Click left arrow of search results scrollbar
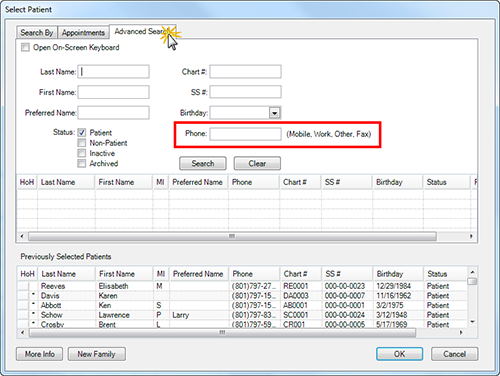The height and width of the screenshot is (376, 500). click(22, 236)
